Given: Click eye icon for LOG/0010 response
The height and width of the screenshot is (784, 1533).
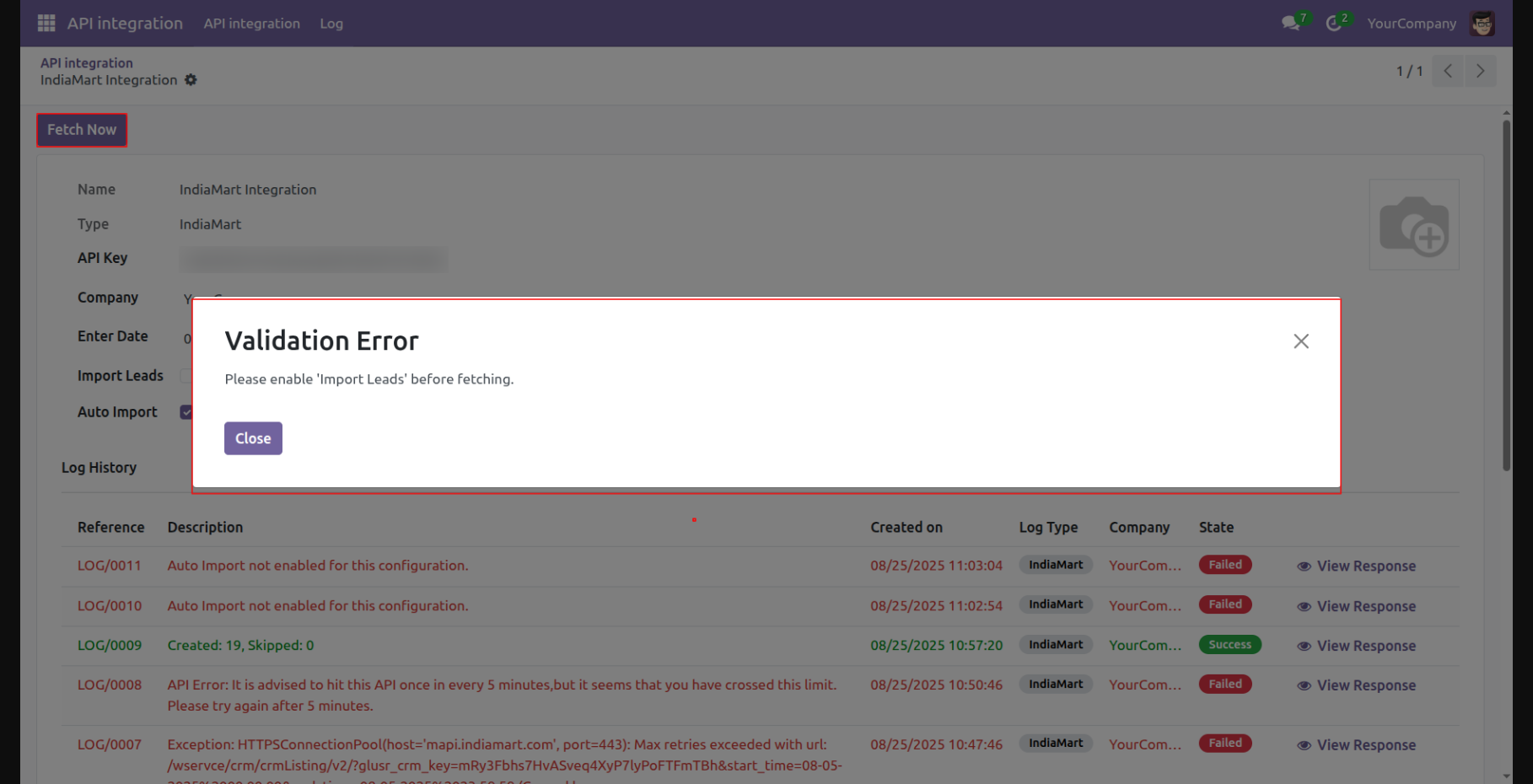Looking at the screenshot, I should (1304, 607).
